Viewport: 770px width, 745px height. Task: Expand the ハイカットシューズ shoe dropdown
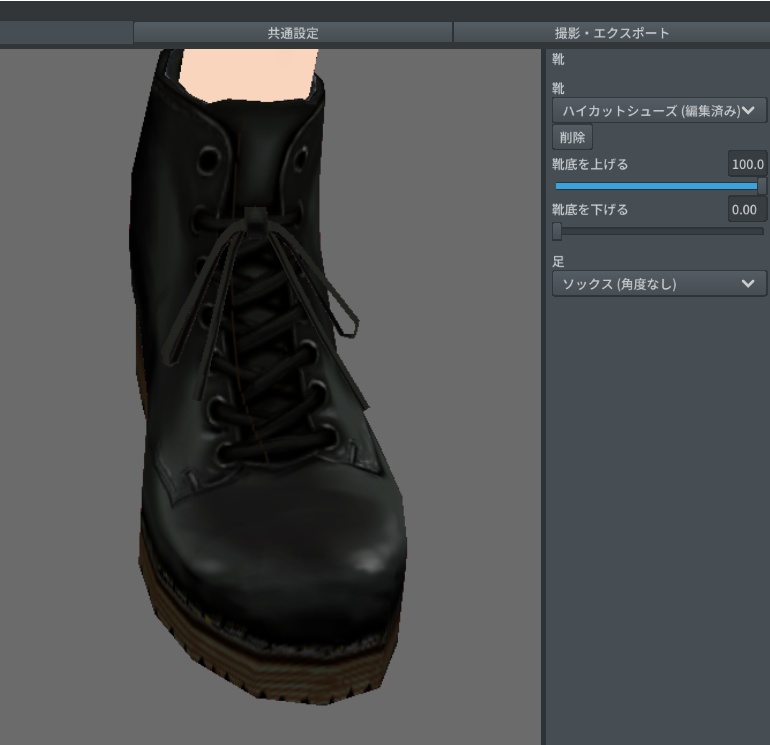pos(658,111)
